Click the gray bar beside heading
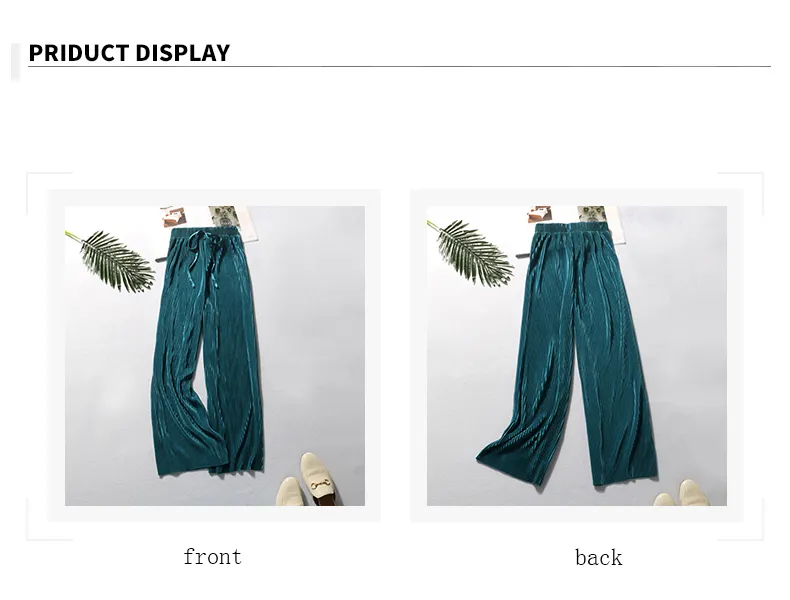790x600 pixels. (16, 62)
